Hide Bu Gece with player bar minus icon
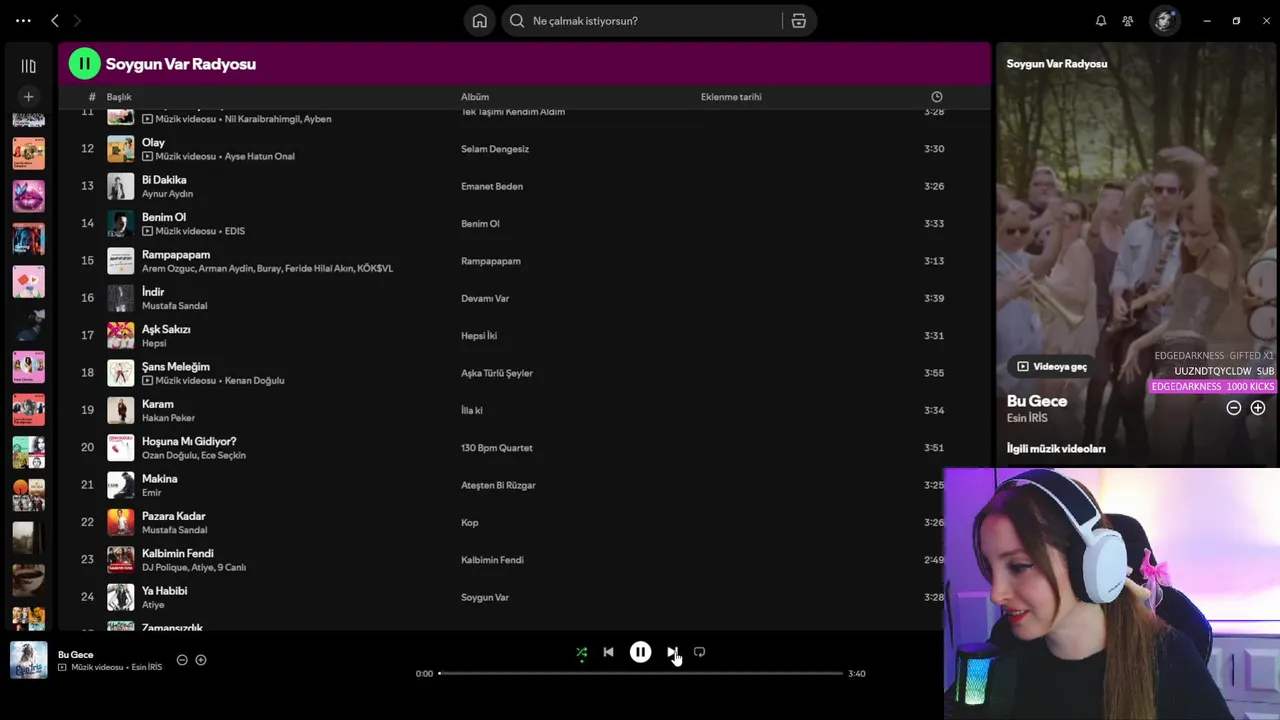This screenshot has height=720, width=1280. 182,660
